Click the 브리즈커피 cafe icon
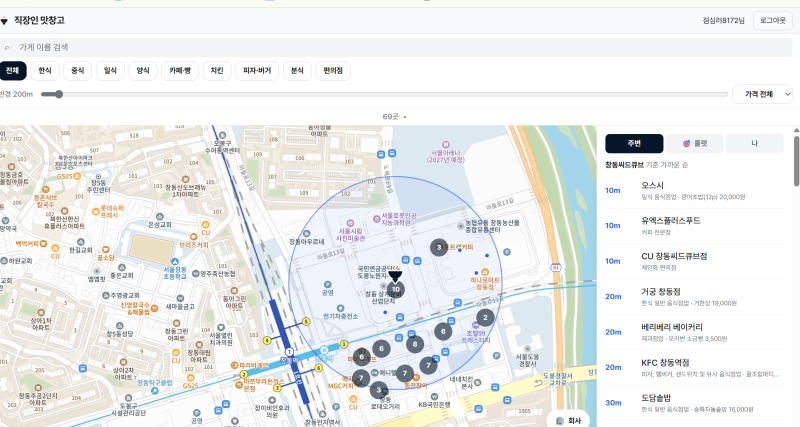 pyautogui.click(x=193, y=237)
